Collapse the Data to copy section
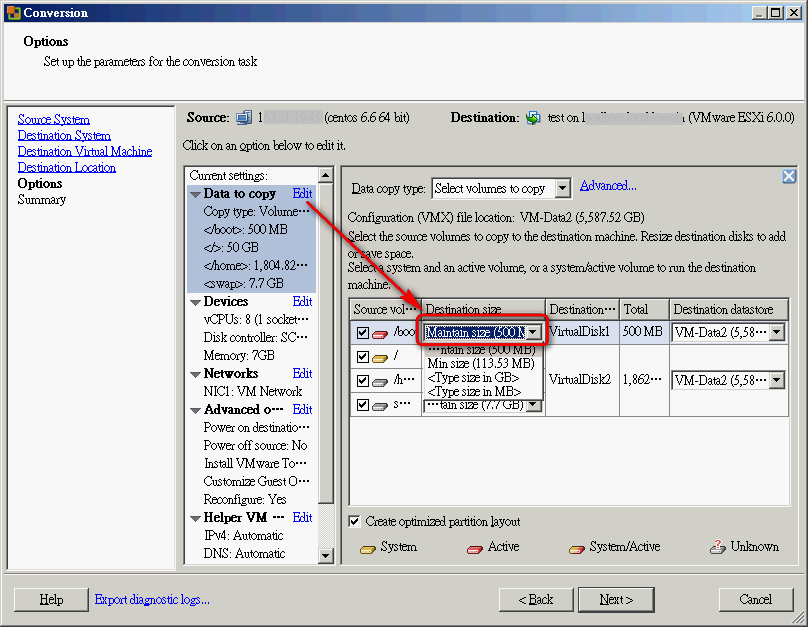This screenshot has width=808, height=627. (x=195, y=195)
